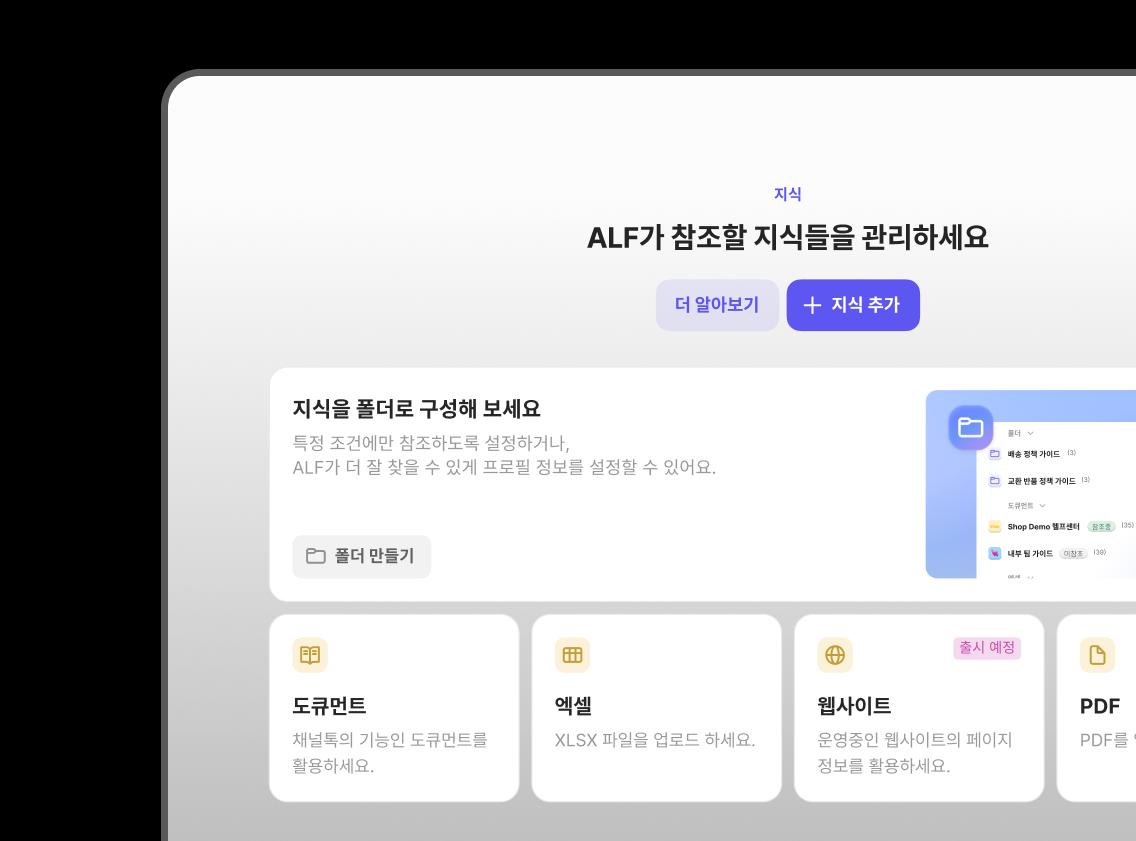Click the 폴더 만들기 button
1136x841 pixels.
tap(361, 556)
